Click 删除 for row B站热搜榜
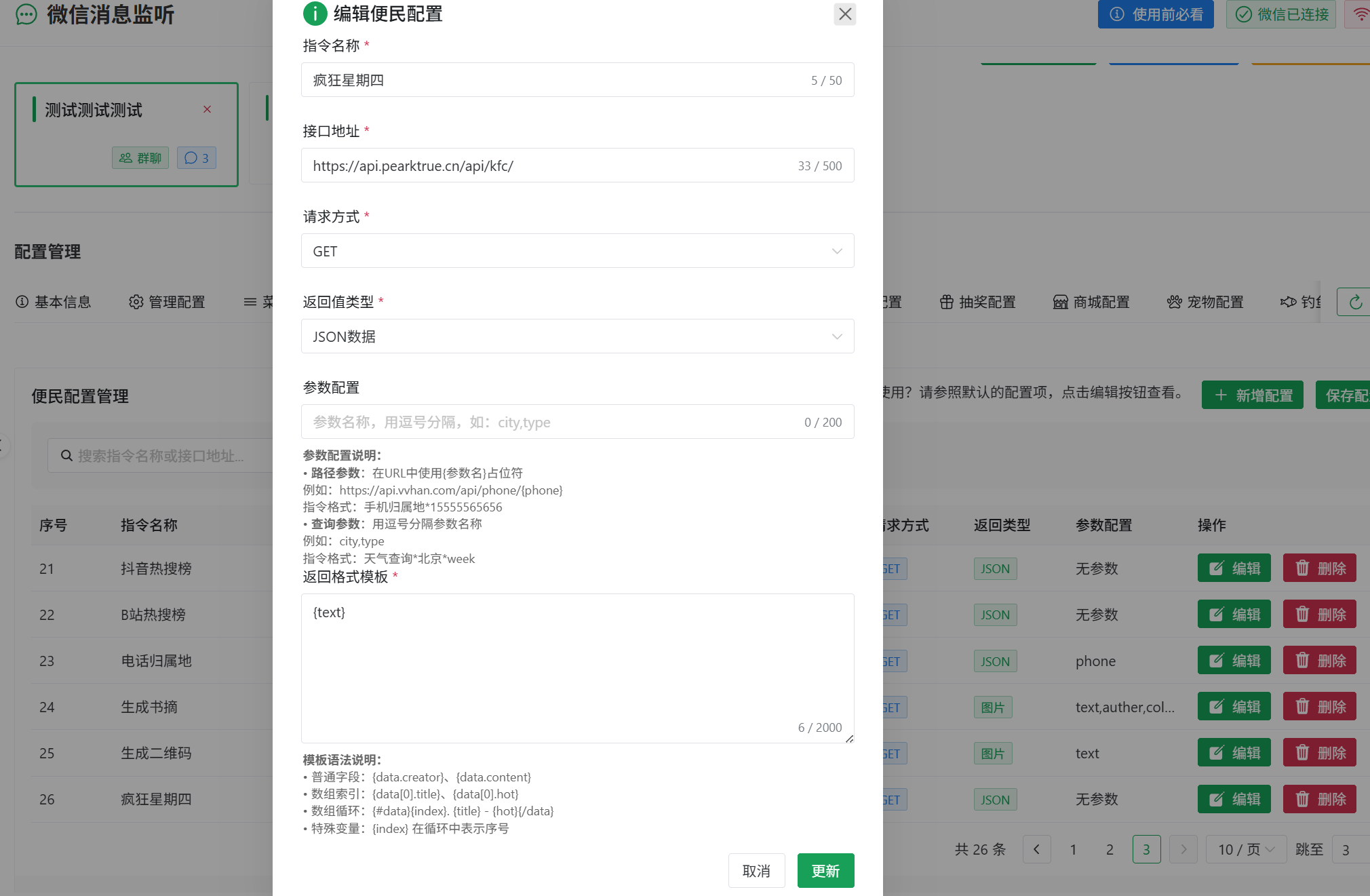 point(1320,615)
